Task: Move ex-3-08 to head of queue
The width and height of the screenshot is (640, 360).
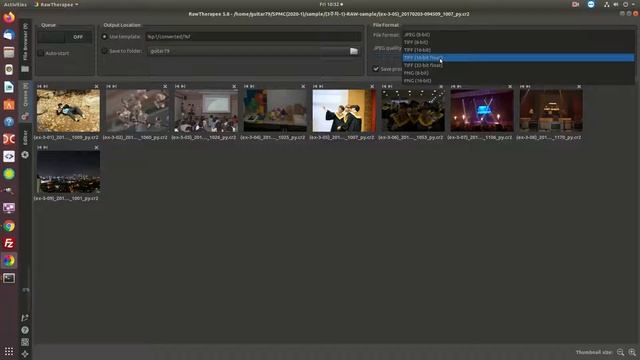Action: point(522,87)
